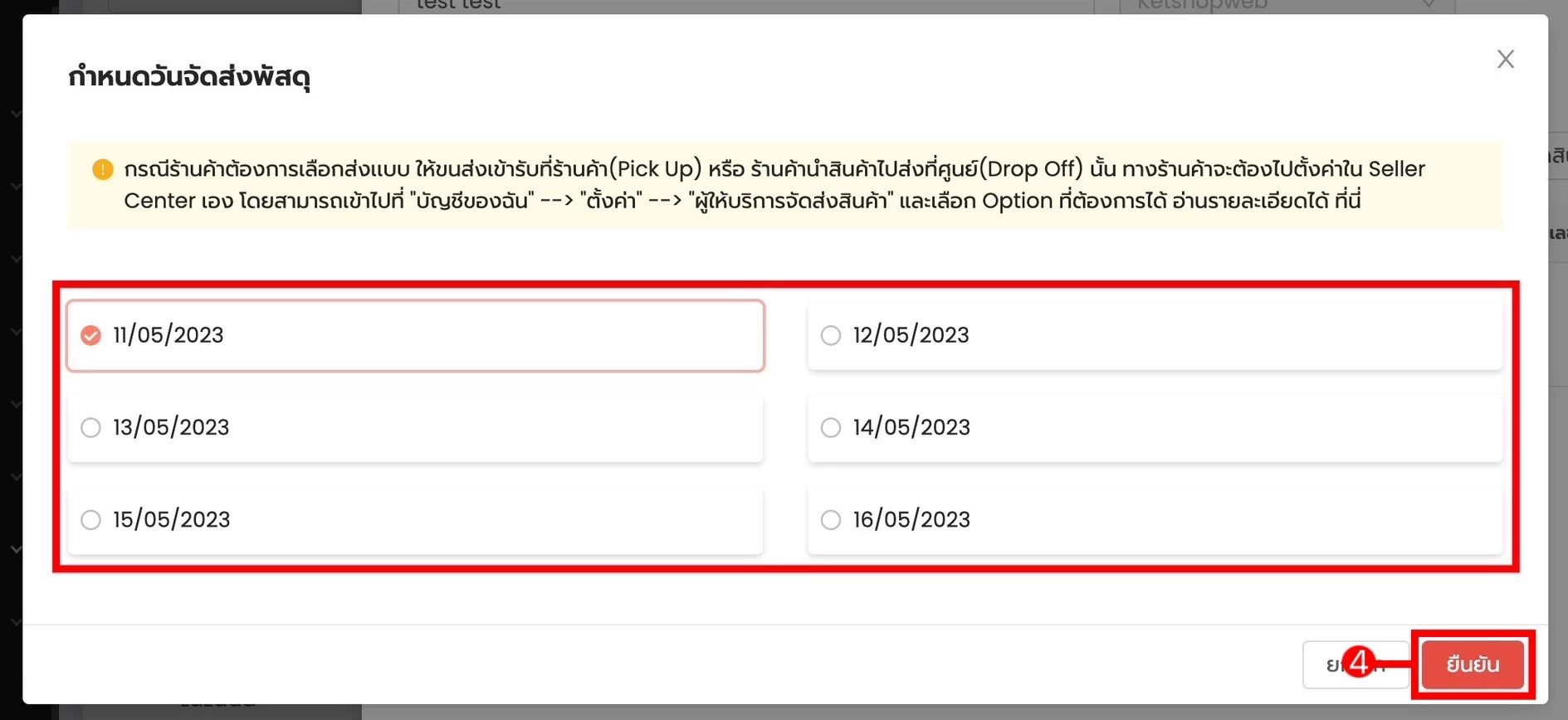Close the shipment date dialog with X
Screen dimensions: 1568x720
tap(1505, 59)
